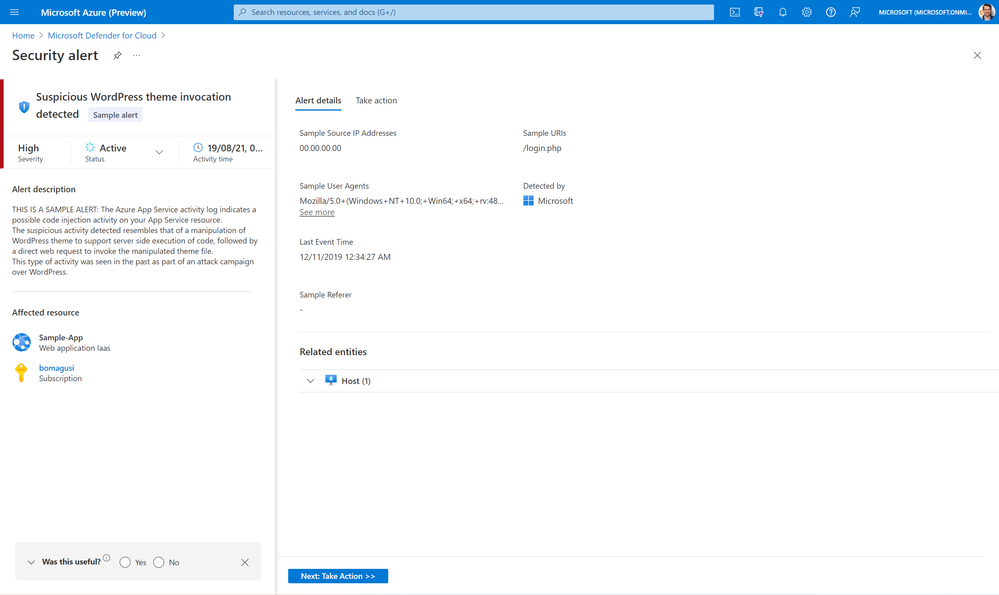Open the feedback icon in top bar

(855, 12)
